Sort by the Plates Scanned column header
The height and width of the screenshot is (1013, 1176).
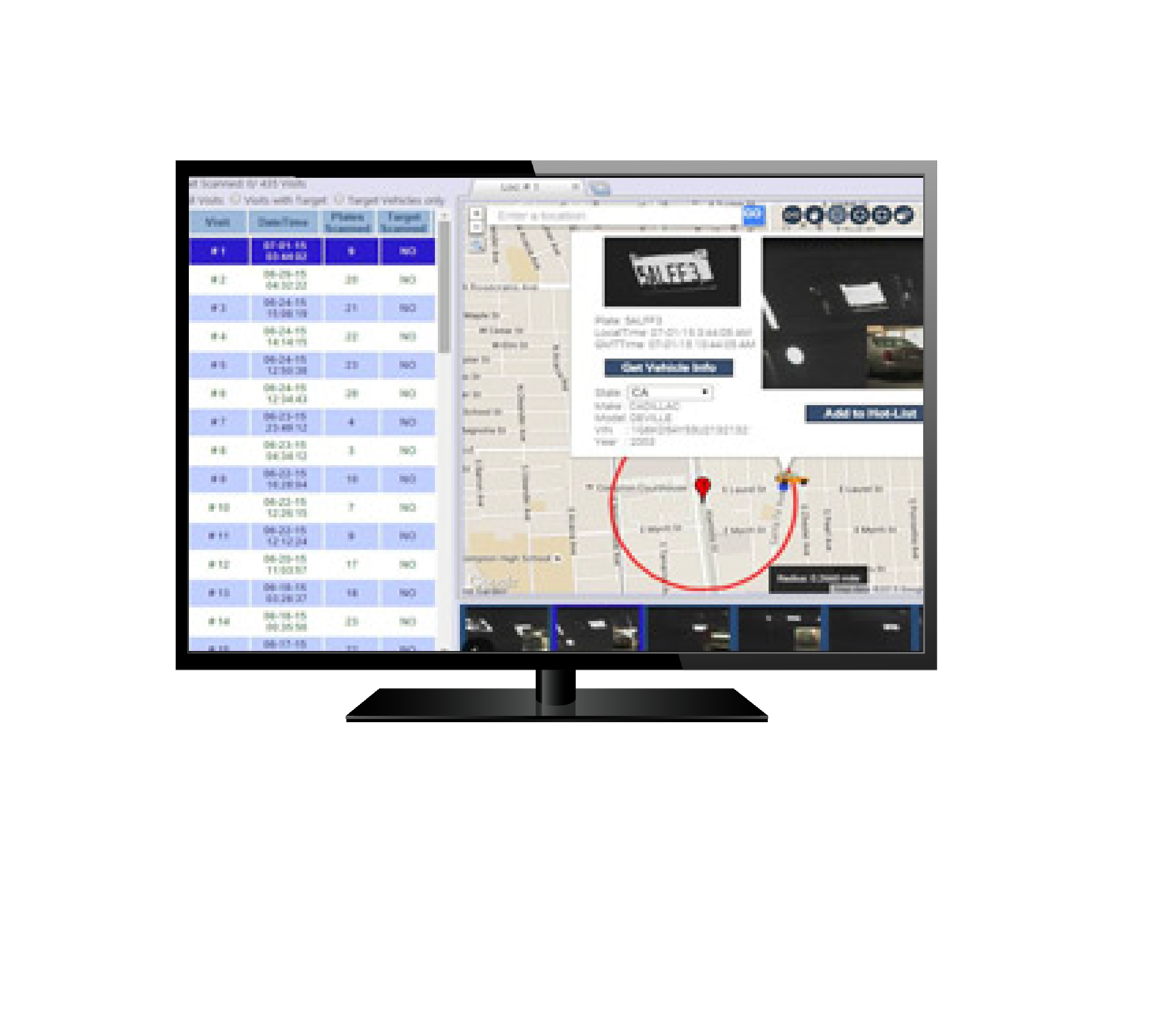coord(348,222)
